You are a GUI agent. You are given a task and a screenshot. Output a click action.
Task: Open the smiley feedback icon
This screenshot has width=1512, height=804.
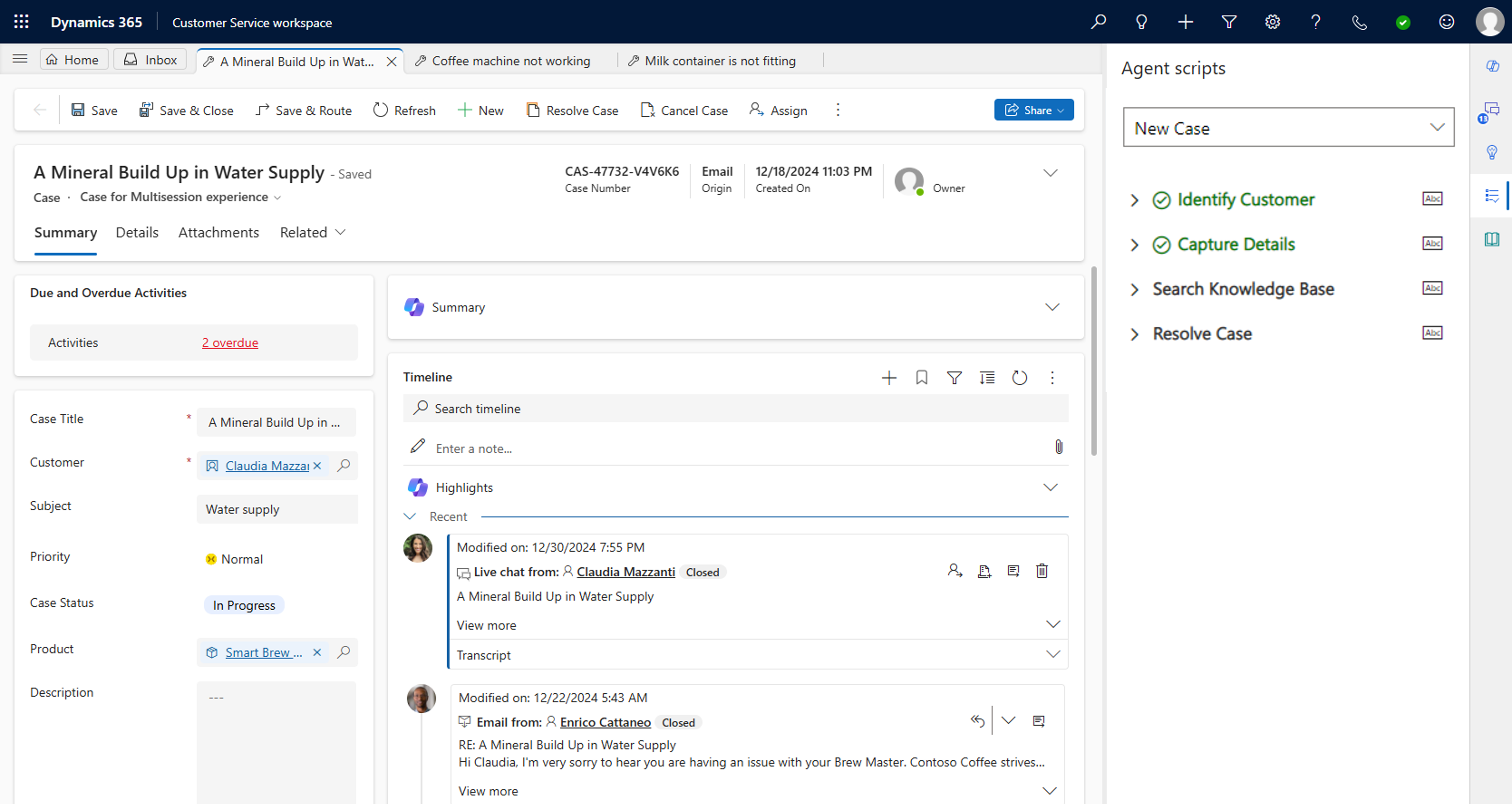(x=1446, y=22)
